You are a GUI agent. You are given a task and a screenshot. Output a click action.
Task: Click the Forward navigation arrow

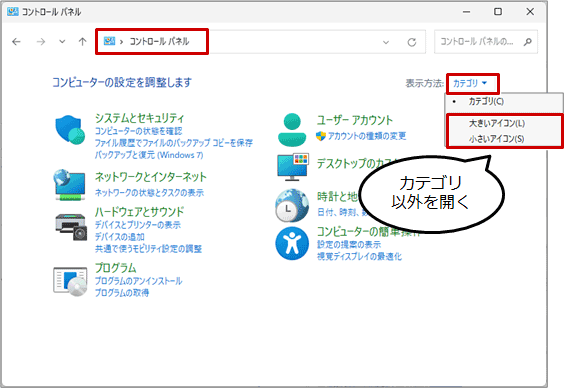click(x=41, y=42)
